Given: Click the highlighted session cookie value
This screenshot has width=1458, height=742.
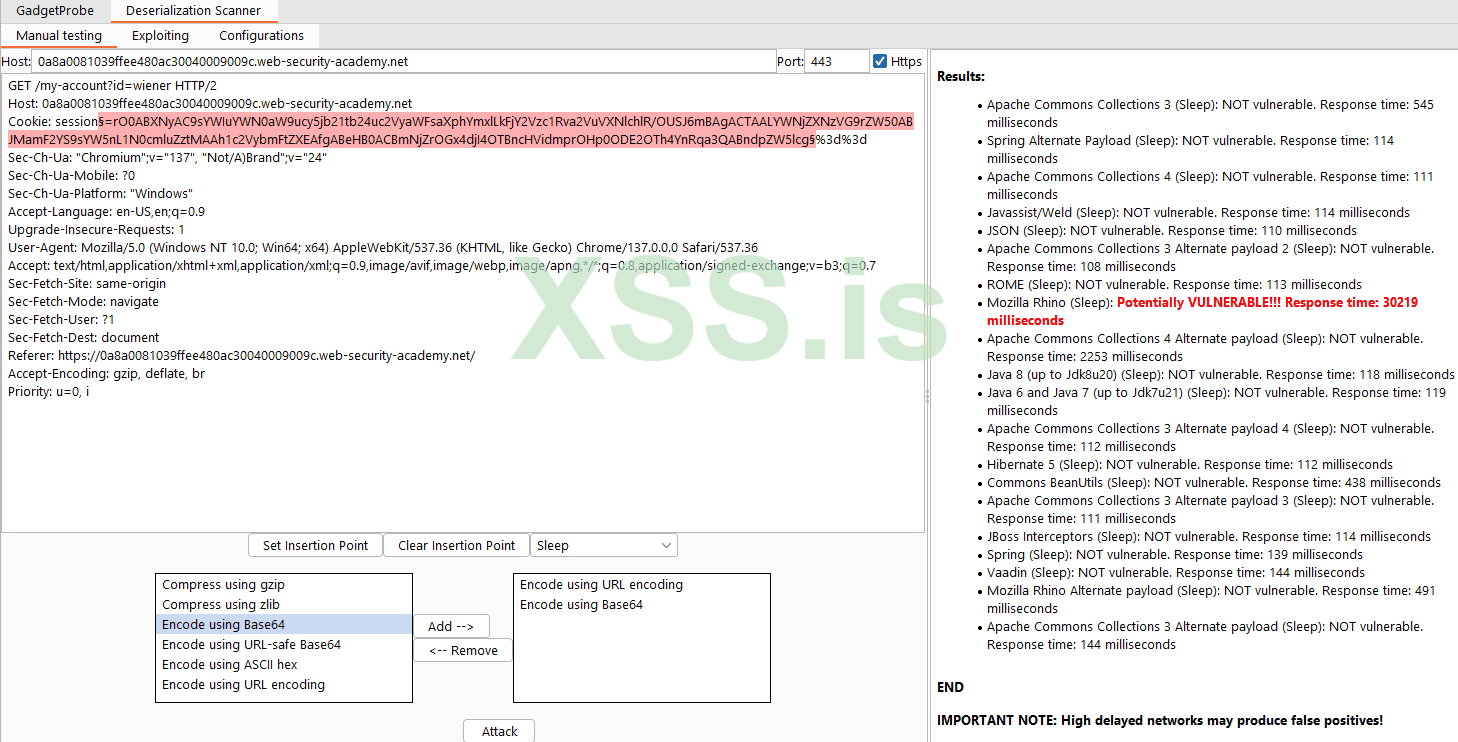Looking at the screenshot, I should (x=460, y=131).
